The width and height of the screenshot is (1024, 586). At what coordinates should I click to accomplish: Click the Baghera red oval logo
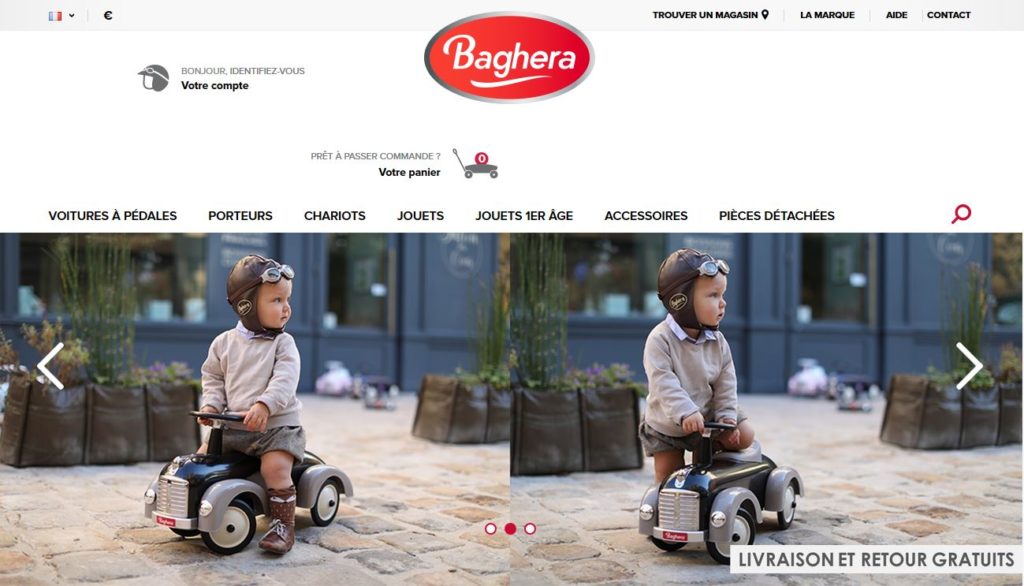click(509, 57)
